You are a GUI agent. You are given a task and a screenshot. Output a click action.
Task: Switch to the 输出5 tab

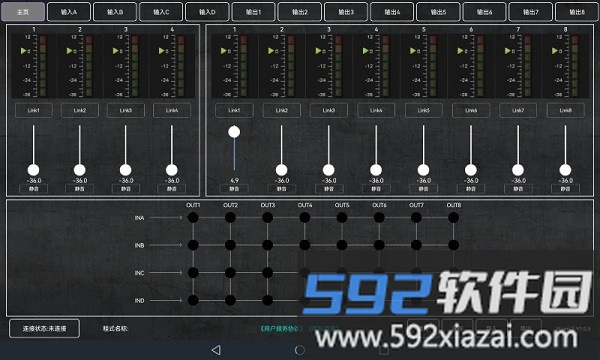point(438,12)
